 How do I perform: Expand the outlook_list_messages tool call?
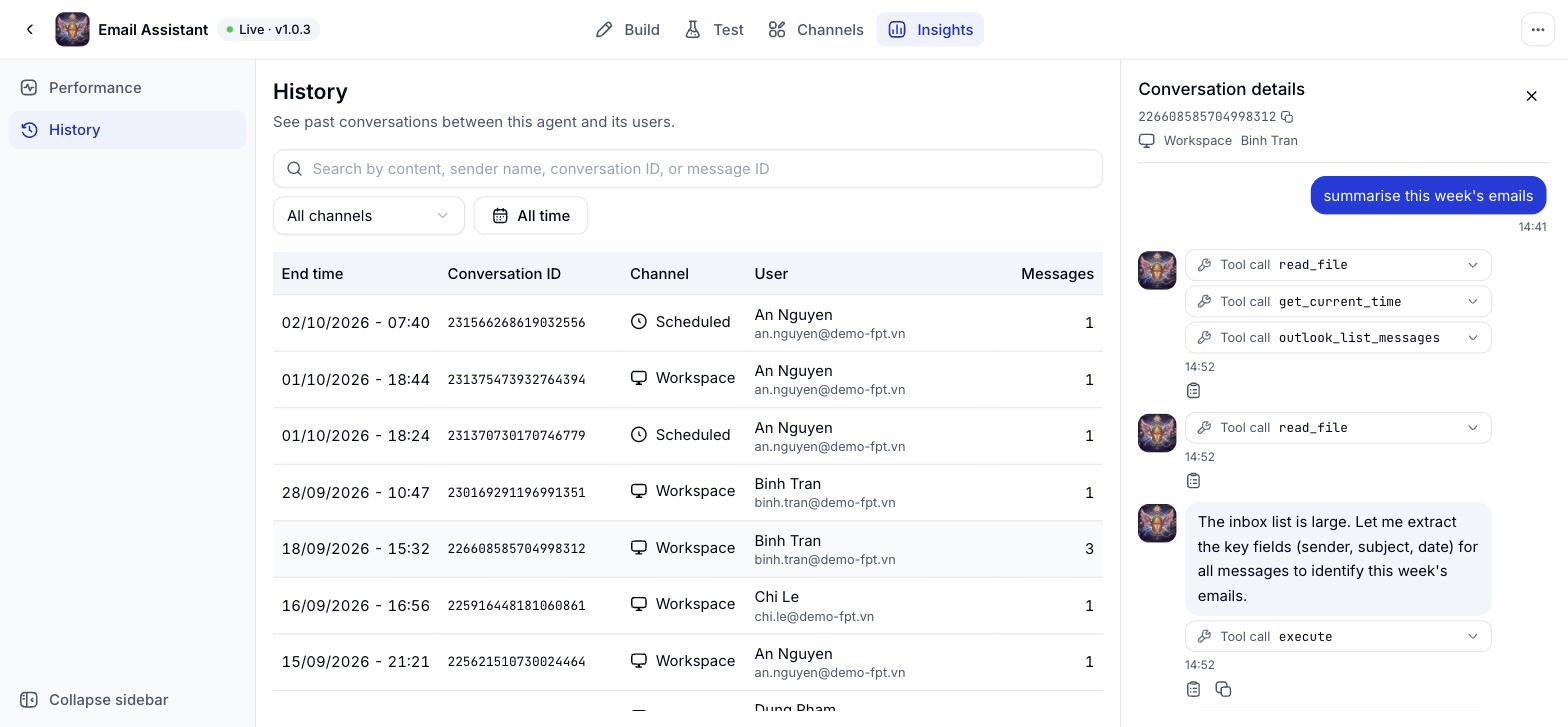click(x=1338, y=338)
